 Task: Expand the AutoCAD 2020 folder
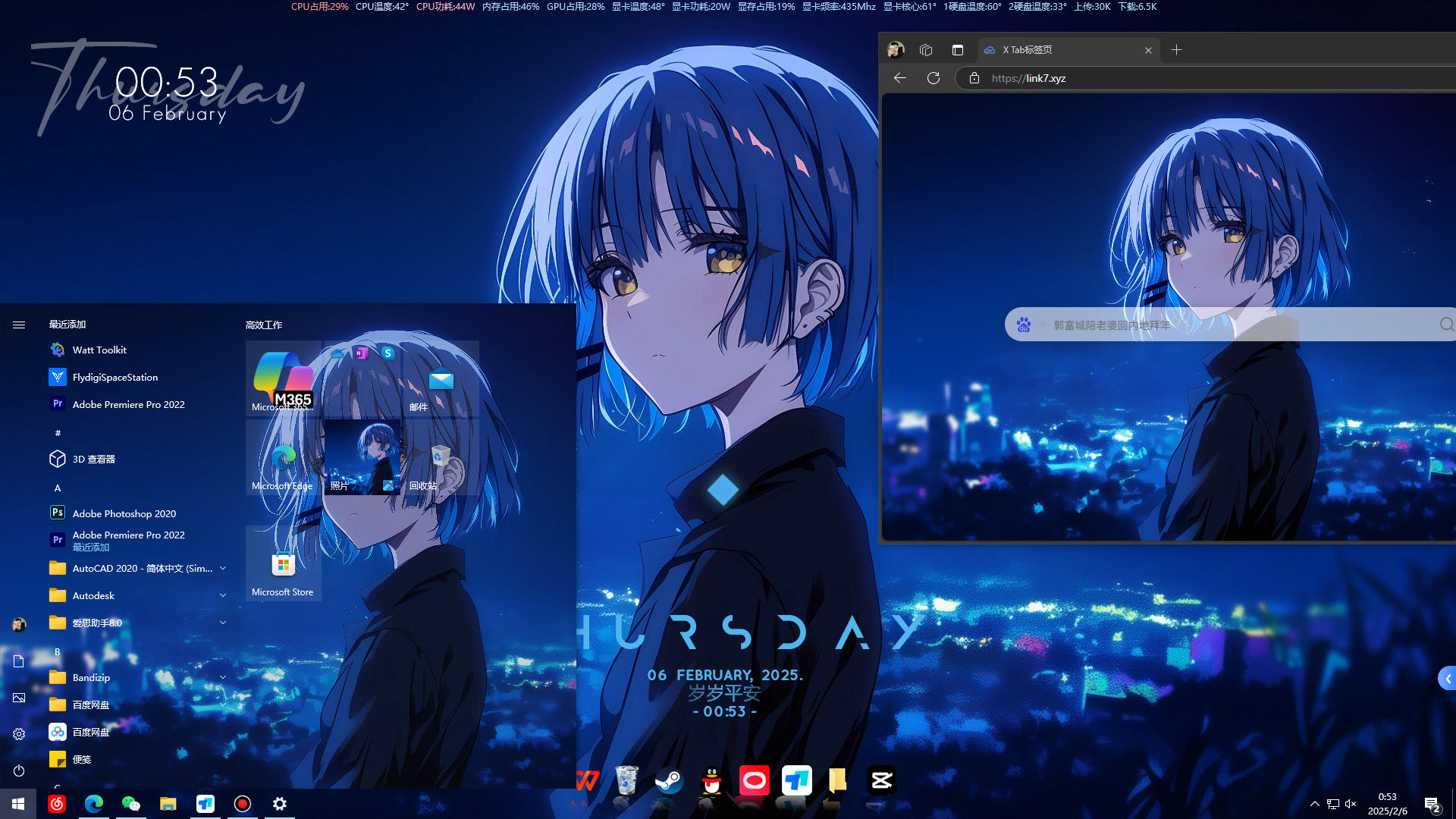223,568
